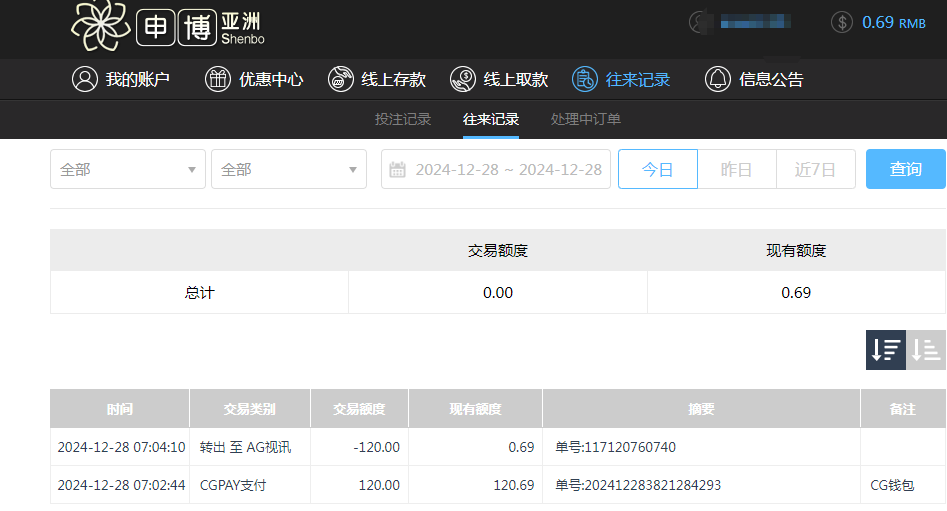Click the 线上存款 deposit icon
This screenshot has height=511, width=947.
coord(340,80)
